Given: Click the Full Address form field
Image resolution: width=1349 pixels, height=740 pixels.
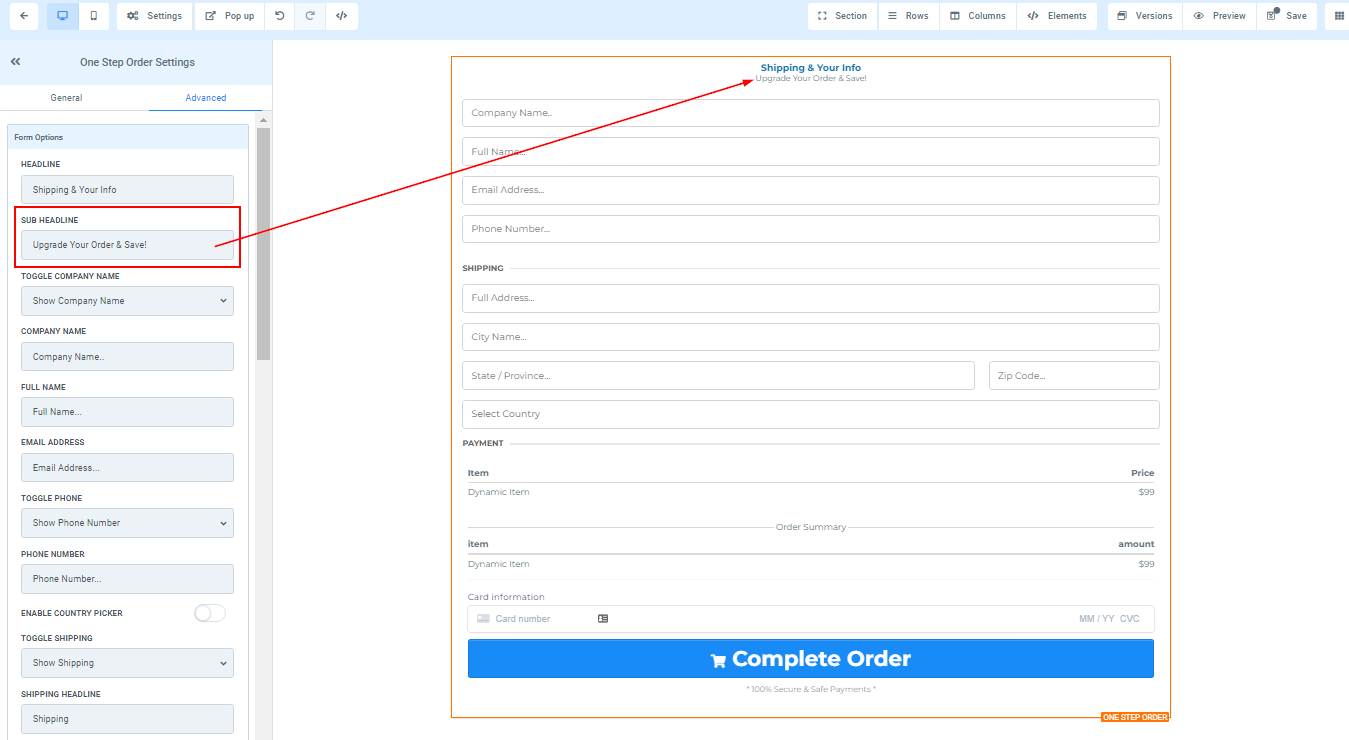Looking at the screenshot, I should point(811,298).
